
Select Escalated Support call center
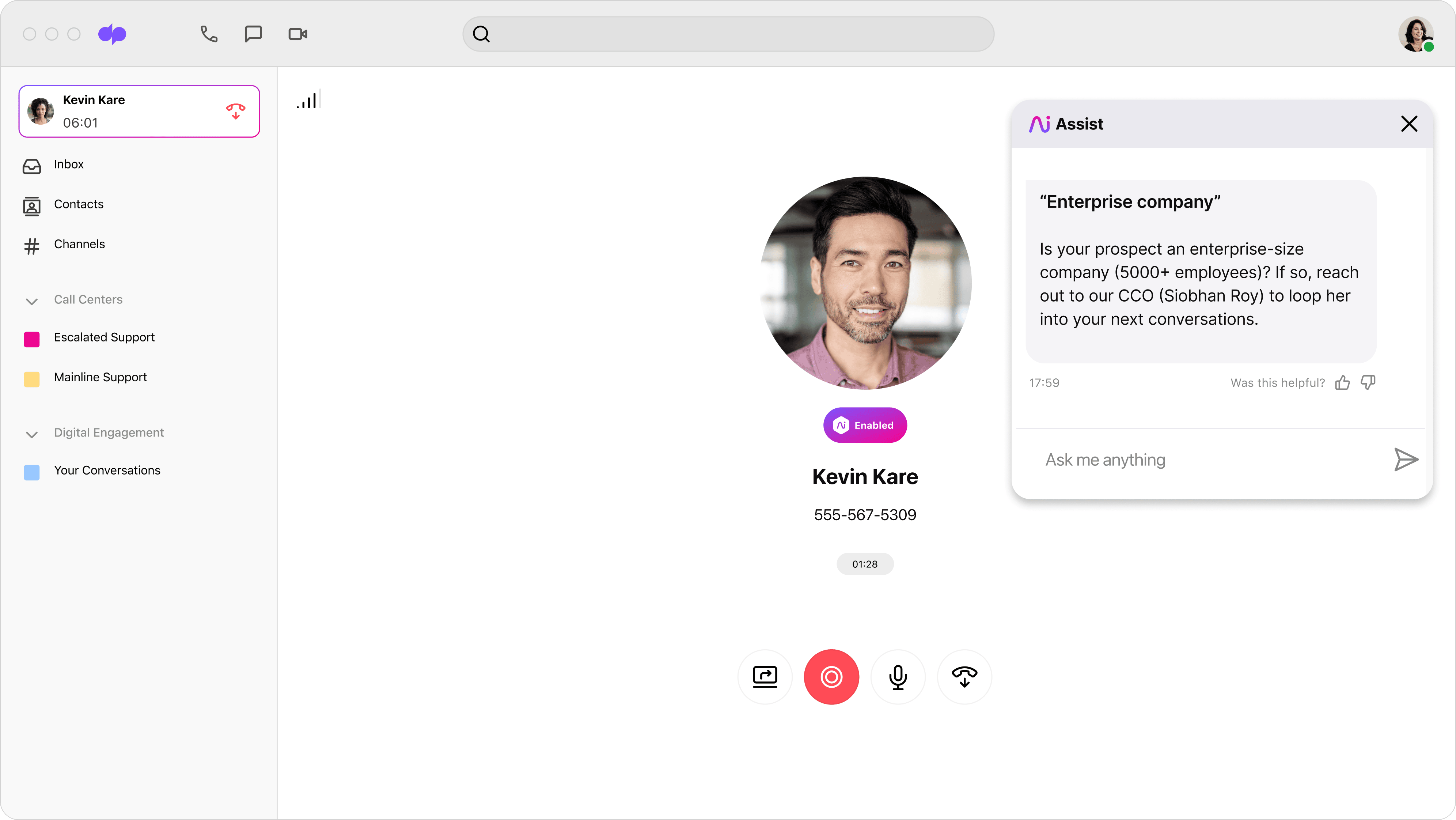105,337
